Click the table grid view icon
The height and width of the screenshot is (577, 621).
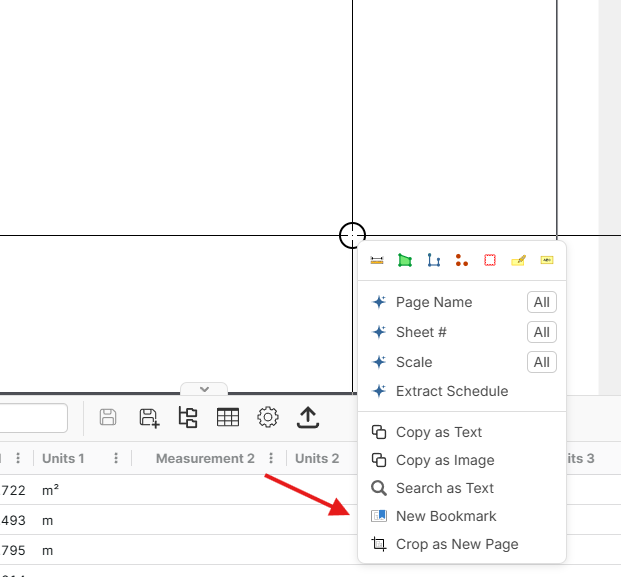pos(228,418)
